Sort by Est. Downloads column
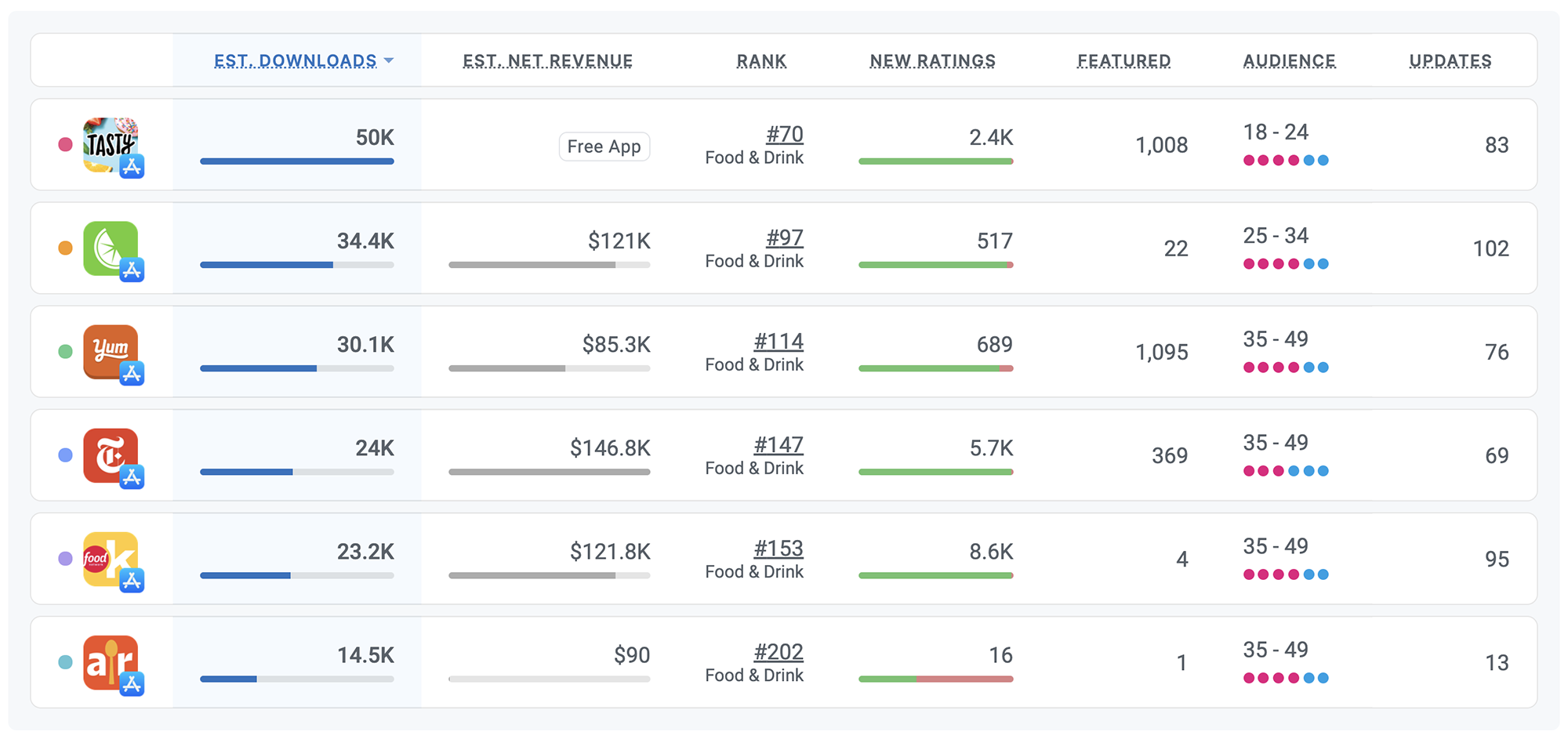The width and height of the screenshot is (1568, 739). 303,60
